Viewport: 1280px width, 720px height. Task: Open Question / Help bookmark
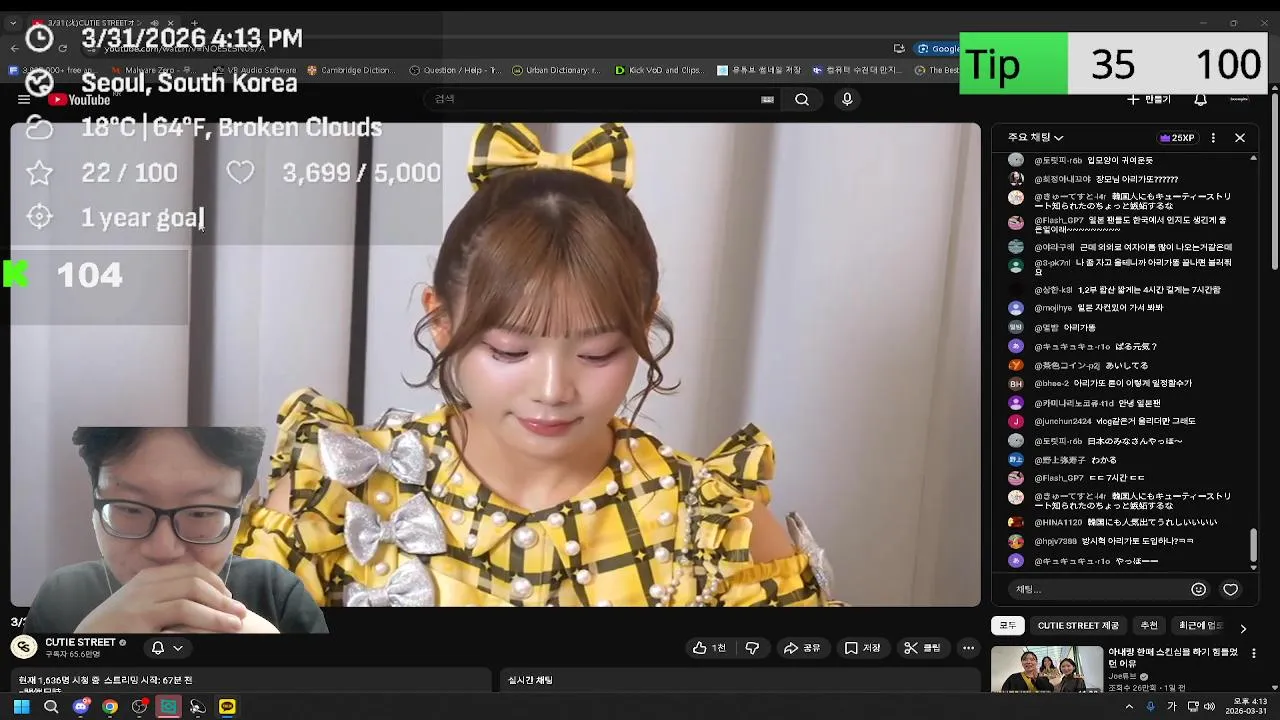454,70
